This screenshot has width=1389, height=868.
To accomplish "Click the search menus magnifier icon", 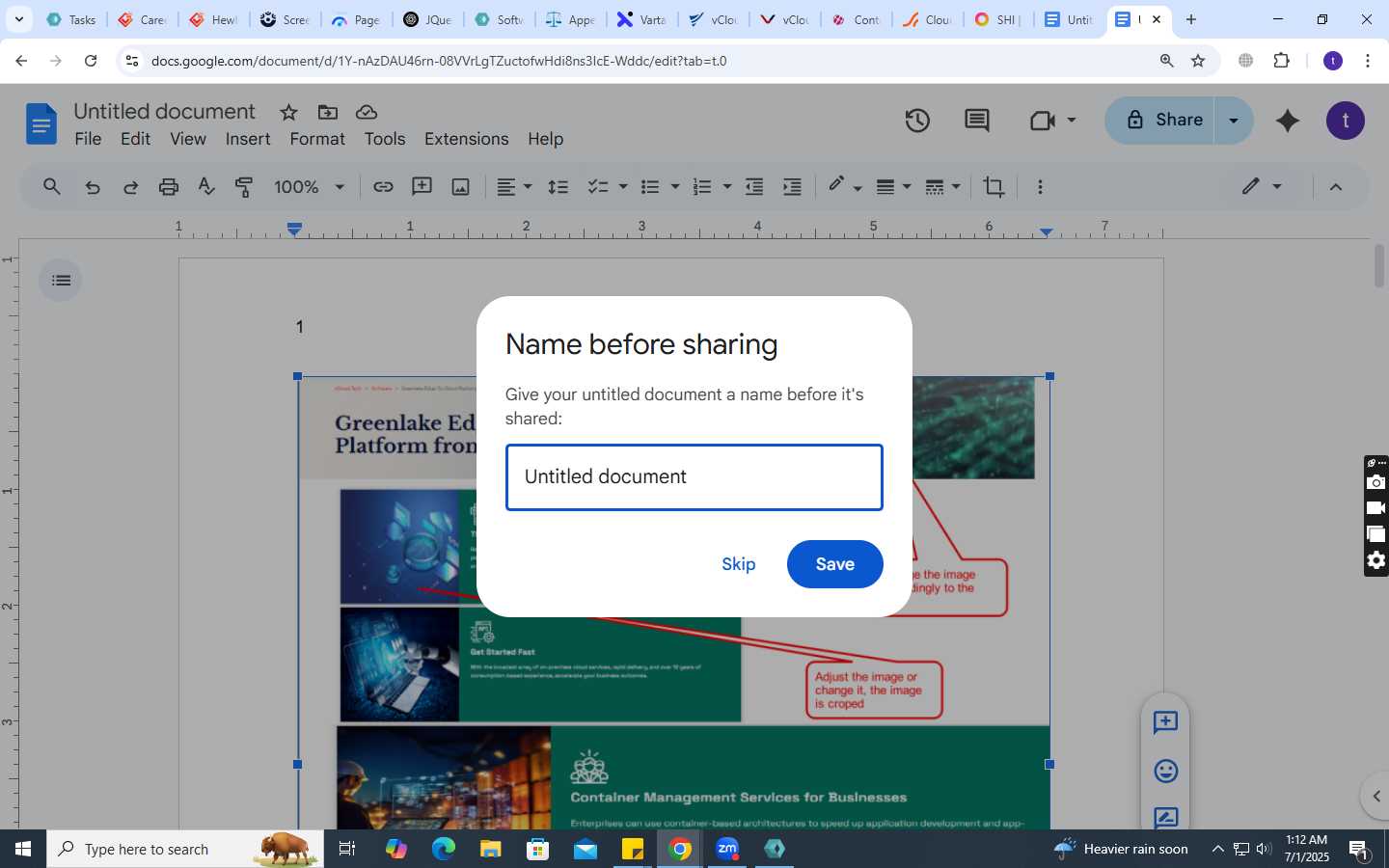I will (52, 187).
